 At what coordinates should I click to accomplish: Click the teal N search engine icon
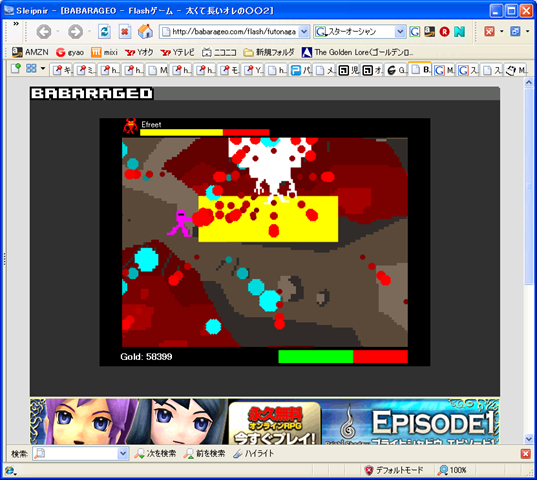coord(459,31)
